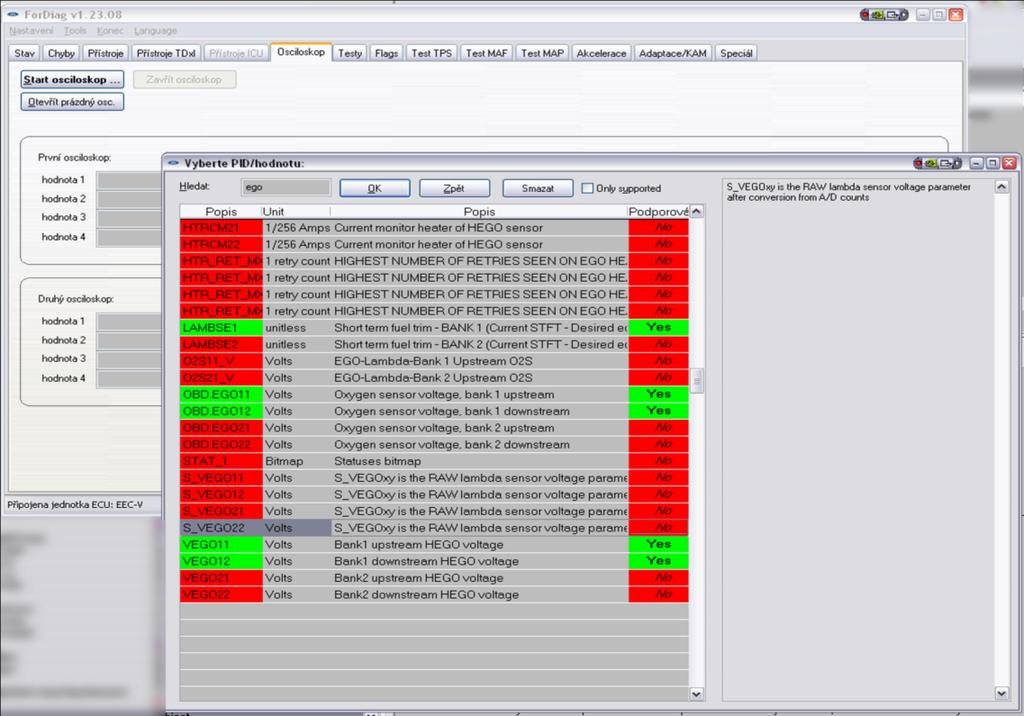Click the PID table scroll down arrow
This screenshot has width=1024, height=716.
click(697, 694)
